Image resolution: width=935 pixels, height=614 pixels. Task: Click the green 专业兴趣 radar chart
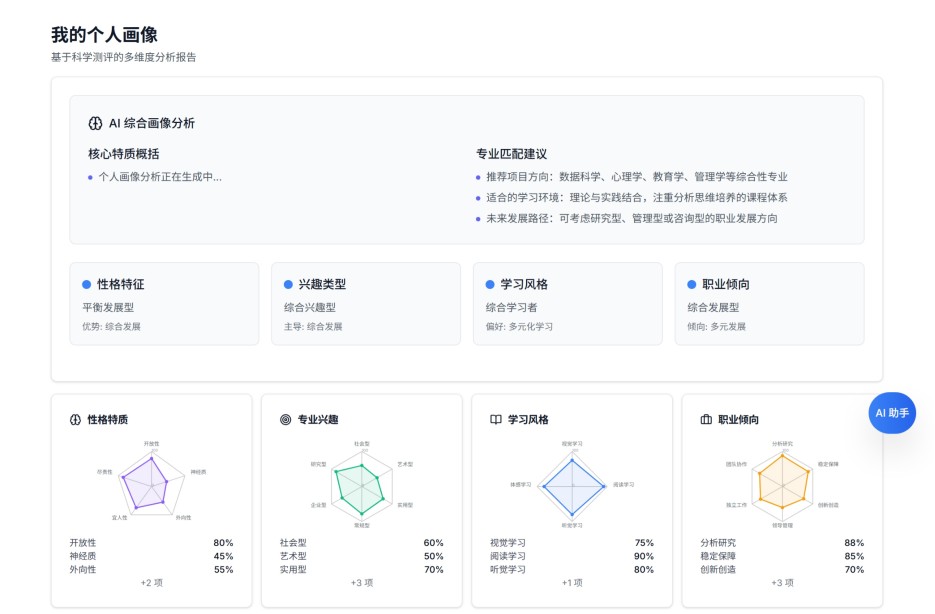[x=361, y=484]
